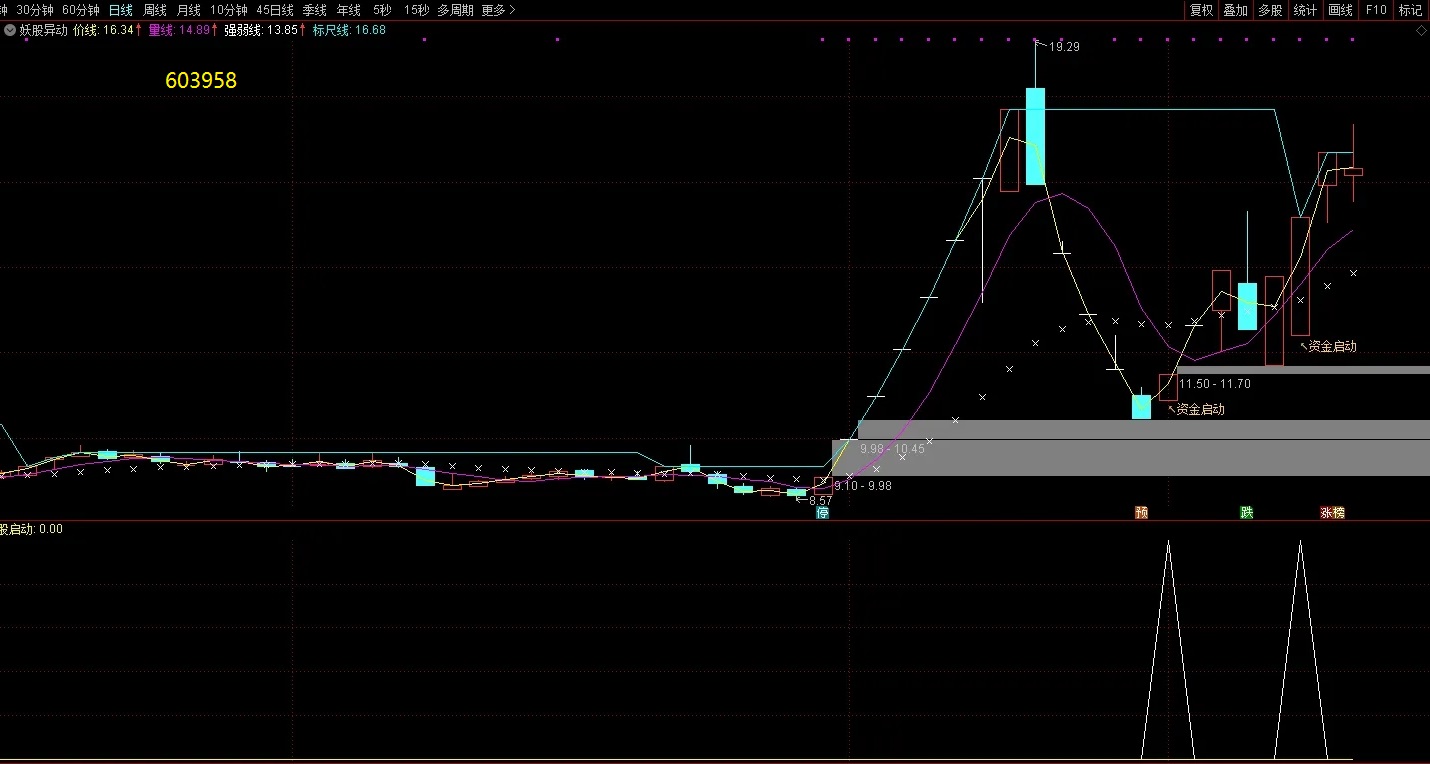Click the stock code 603958
The width and height of the screenshot is (1430, 764).
pos(201,81)
